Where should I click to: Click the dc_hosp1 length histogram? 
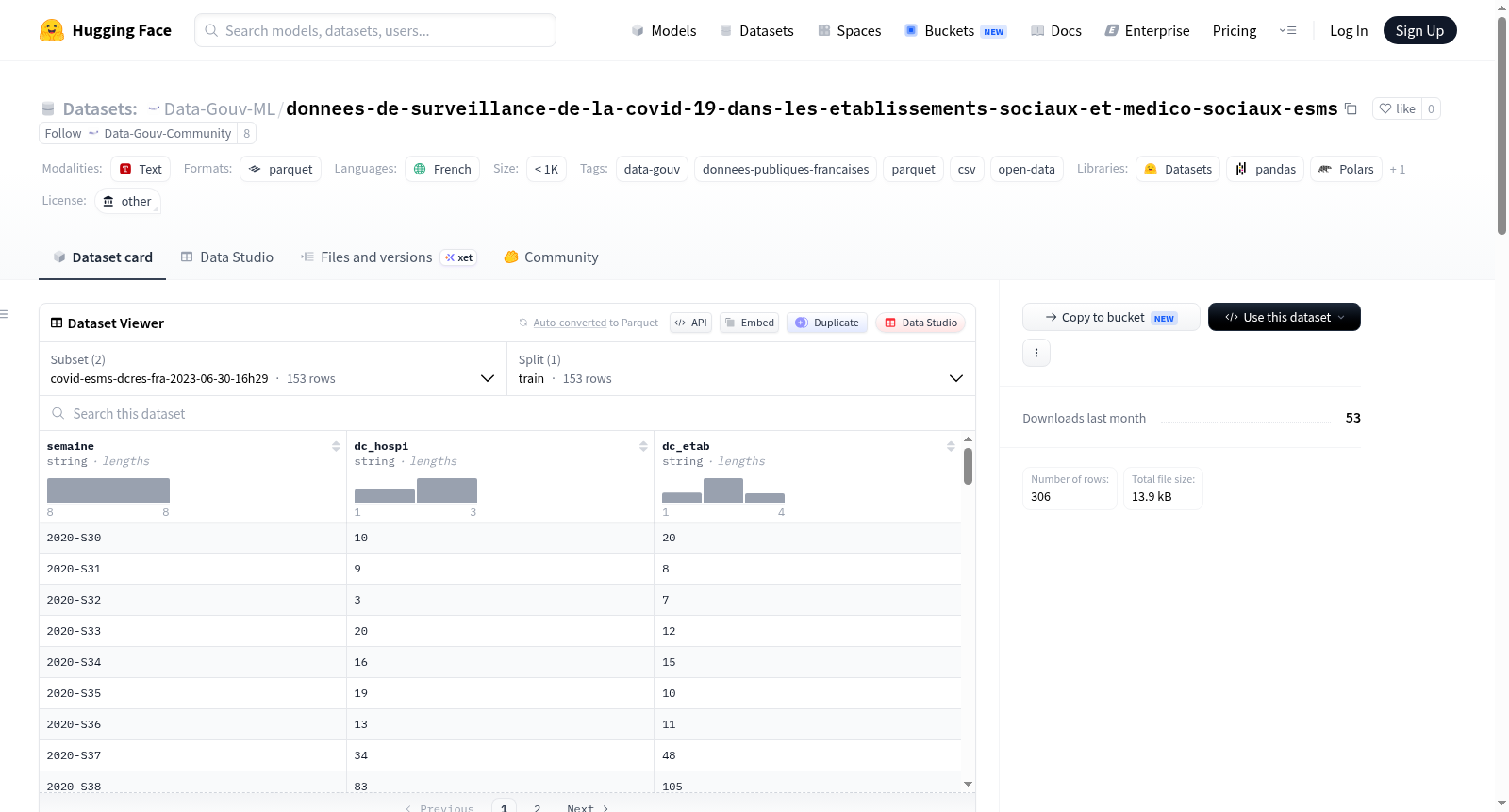(x=416, y=489)
